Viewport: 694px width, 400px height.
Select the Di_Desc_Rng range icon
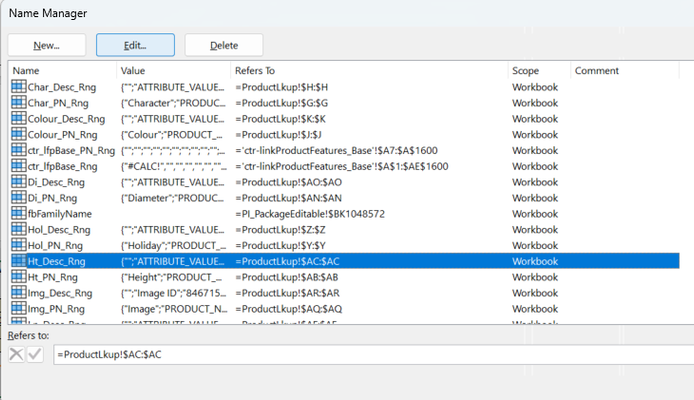tap(19, 182)
